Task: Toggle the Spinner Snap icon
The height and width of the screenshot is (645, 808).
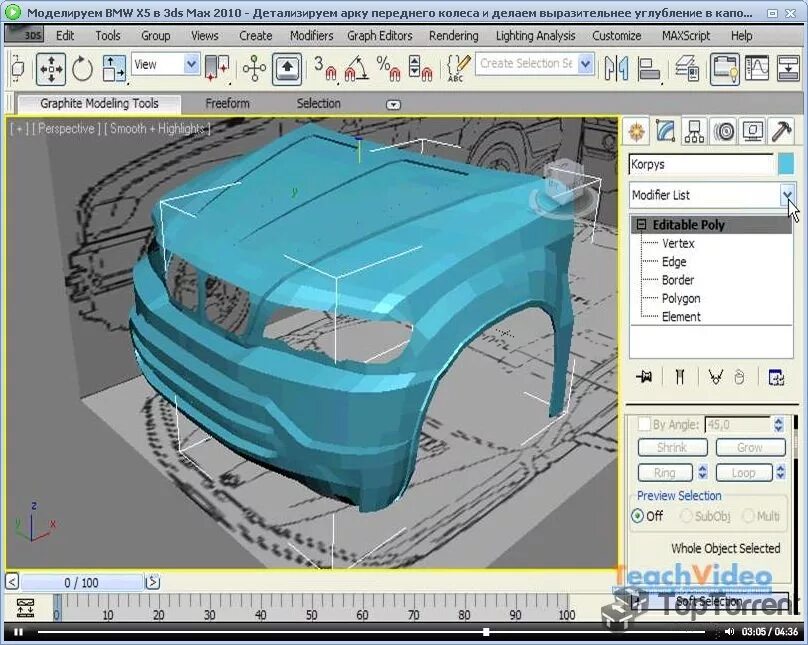Action: click(420, 69)
